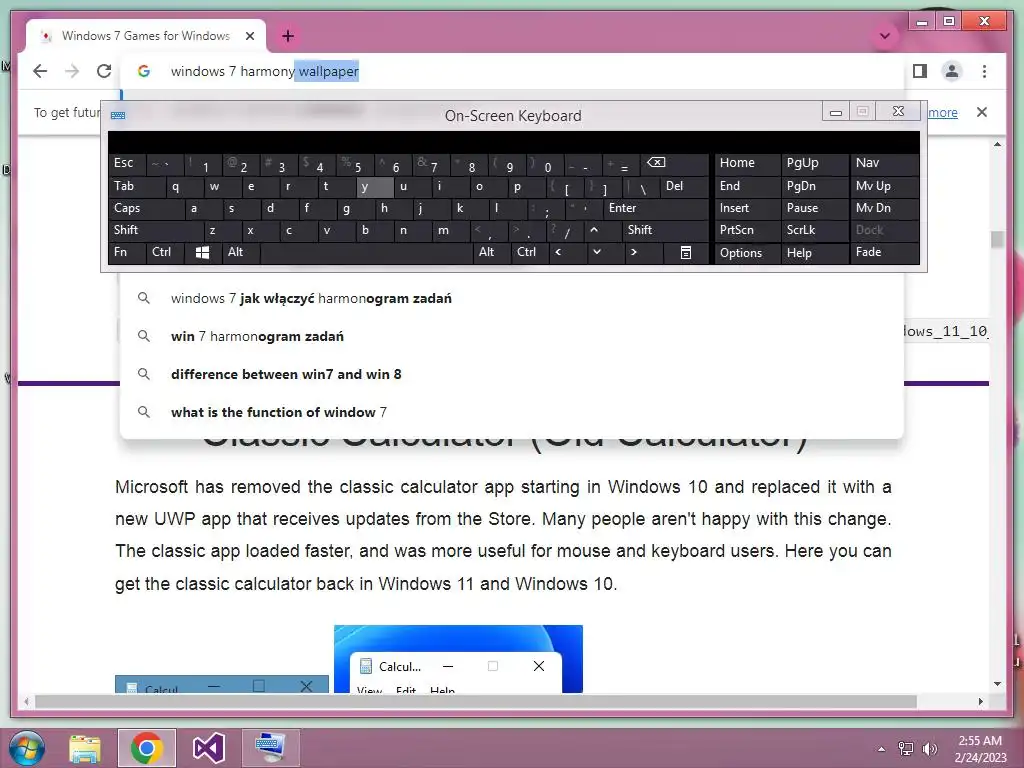Click On-Screen Keyboard taskbar icon
This screenshot has height=768, width=1024.
click(x=270, y=748)
